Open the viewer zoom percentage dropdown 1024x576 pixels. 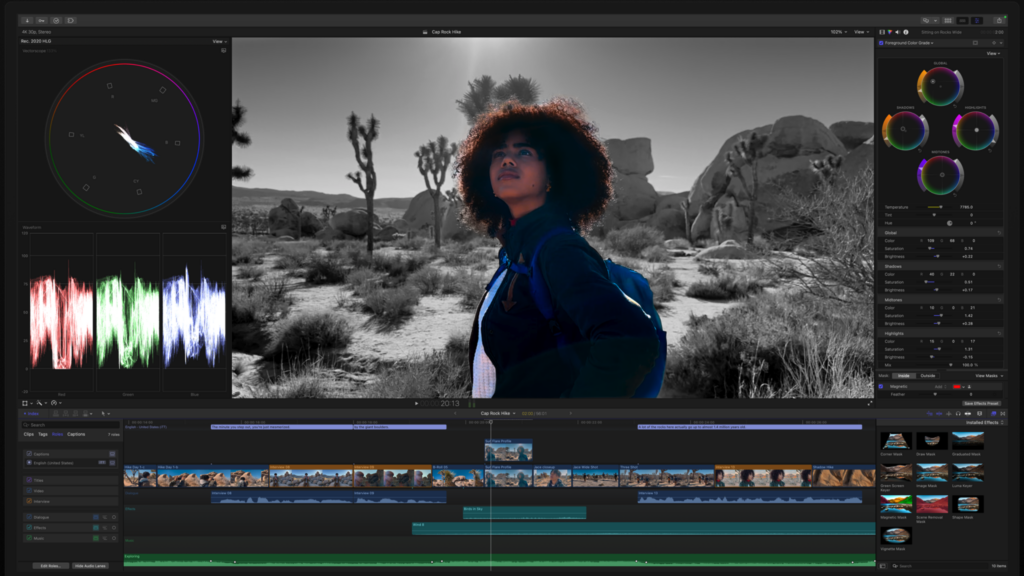point(839,32)
